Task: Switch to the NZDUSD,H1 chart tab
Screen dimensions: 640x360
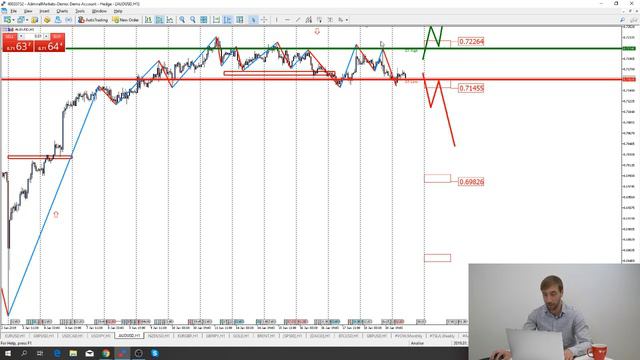Action: [158, 336]
